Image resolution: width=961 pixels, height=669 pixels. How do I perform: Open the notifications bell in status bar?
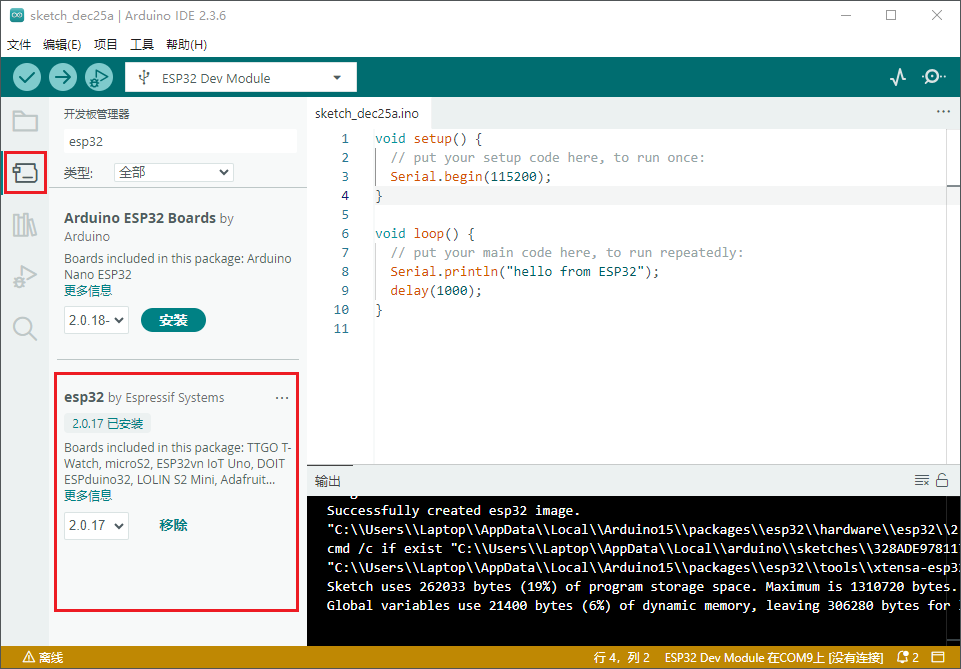(907, 657)
